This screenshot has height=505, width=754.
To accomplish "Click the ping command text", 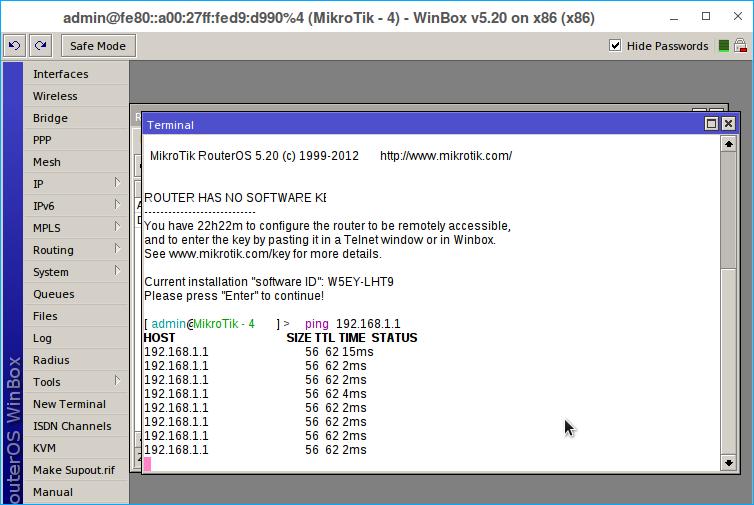I will pyautogui.click(x=316, y=324).
